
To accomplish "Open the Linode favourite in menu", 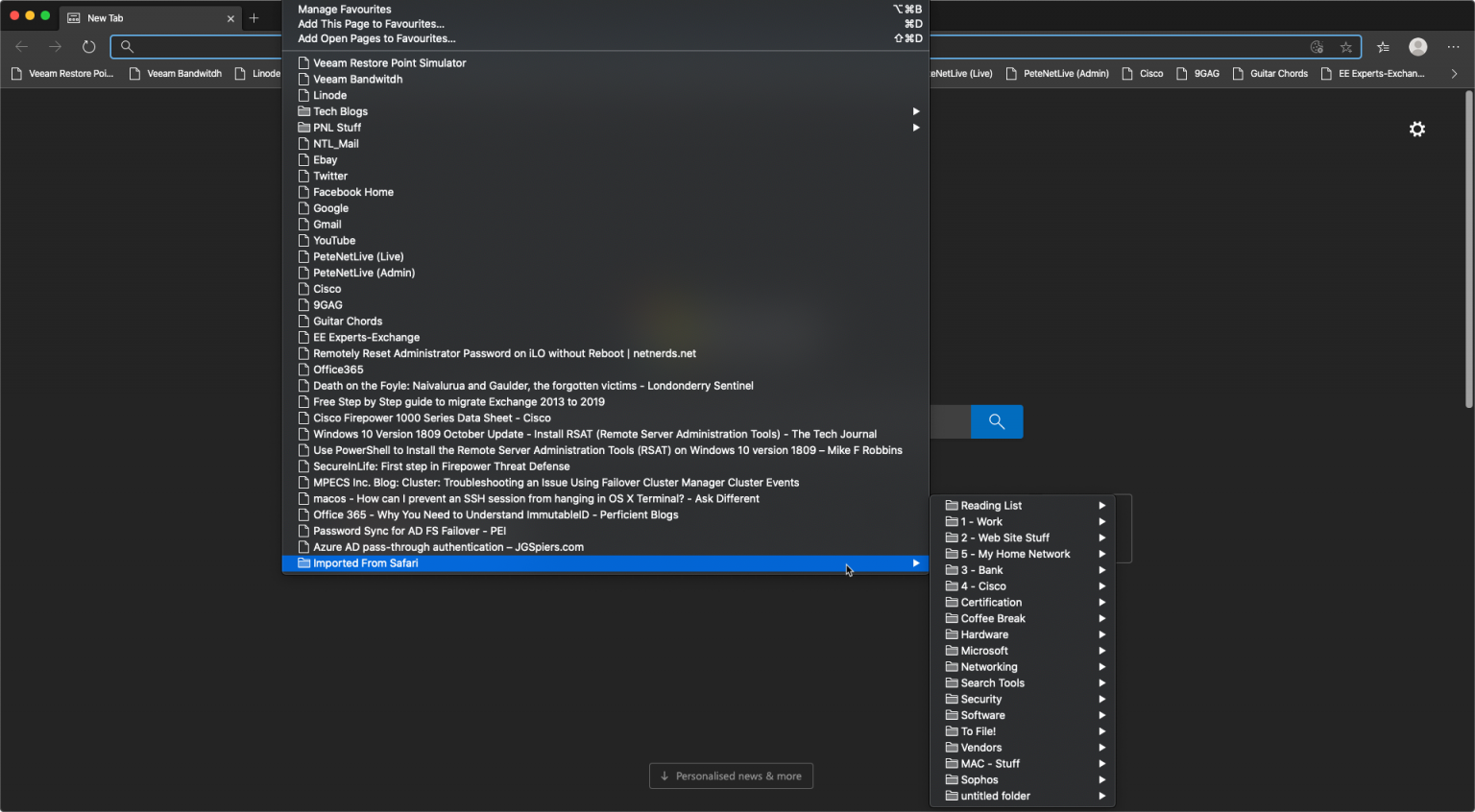I will (605, 95).
